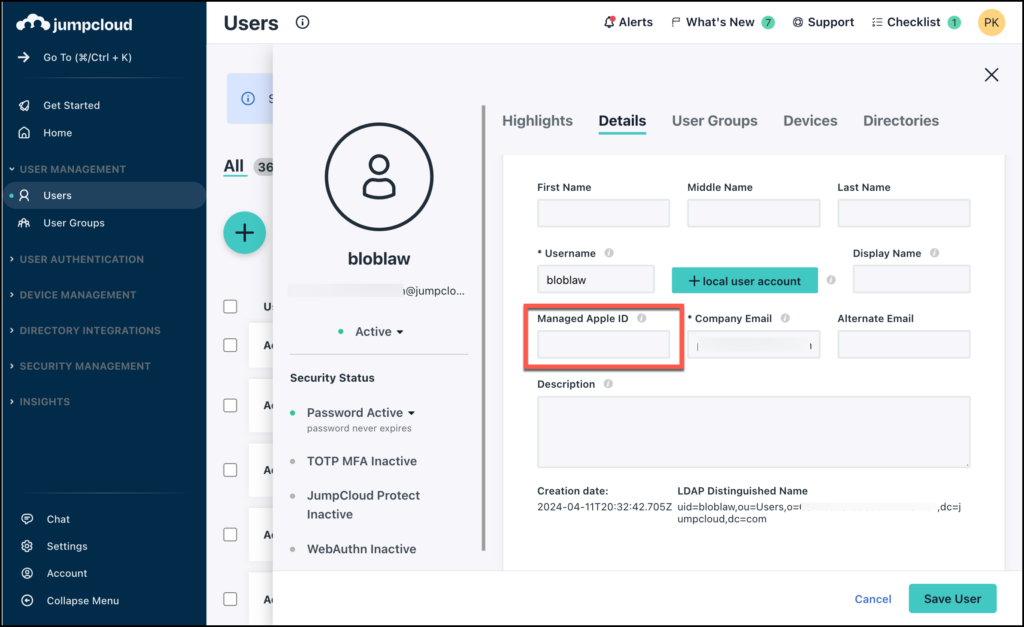Viewport: 1024px width, 627px height.
Task: Switch to the Details tab
Action: 622,121
